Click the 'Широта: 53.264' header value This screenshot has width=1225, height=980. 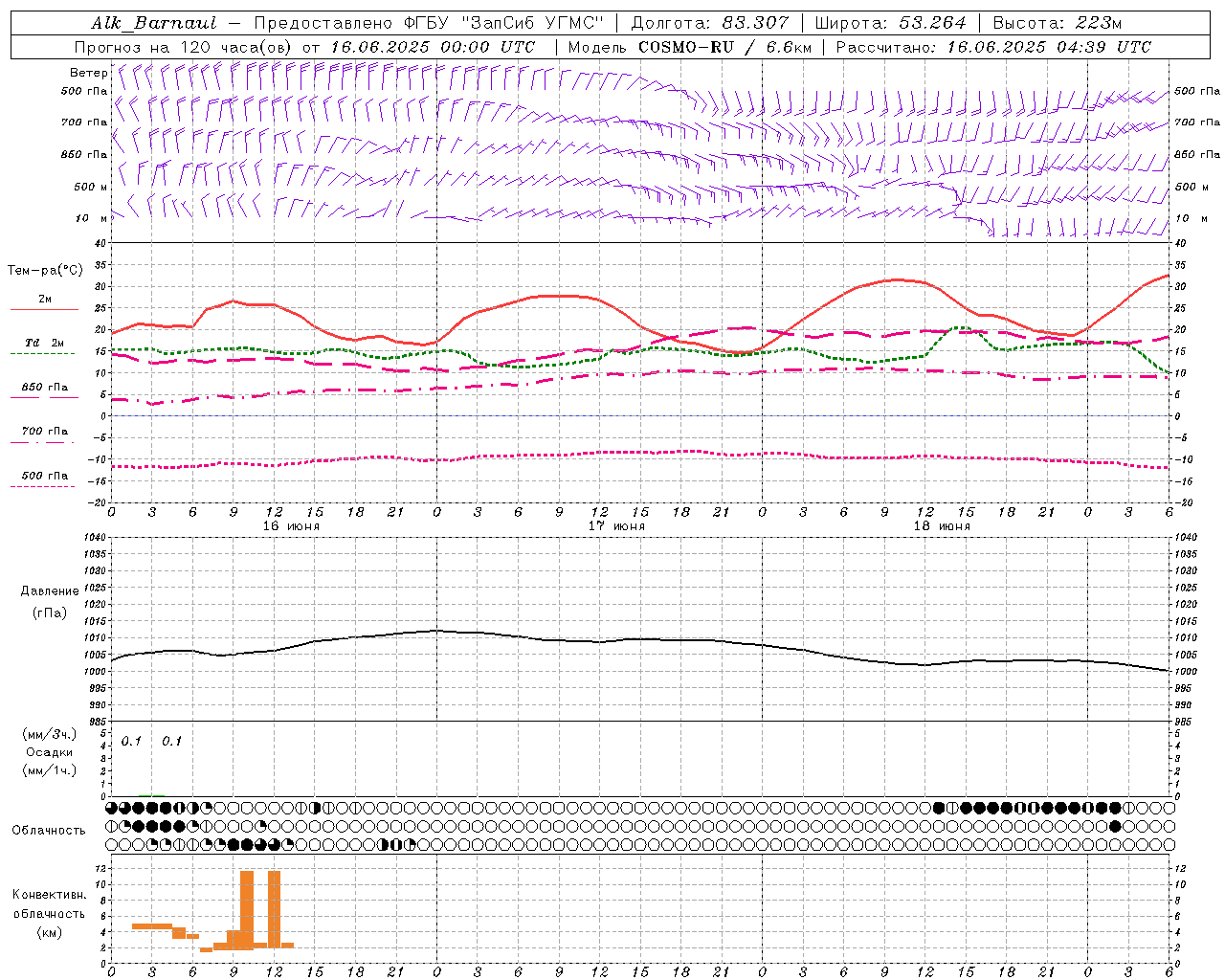[891, 23]
